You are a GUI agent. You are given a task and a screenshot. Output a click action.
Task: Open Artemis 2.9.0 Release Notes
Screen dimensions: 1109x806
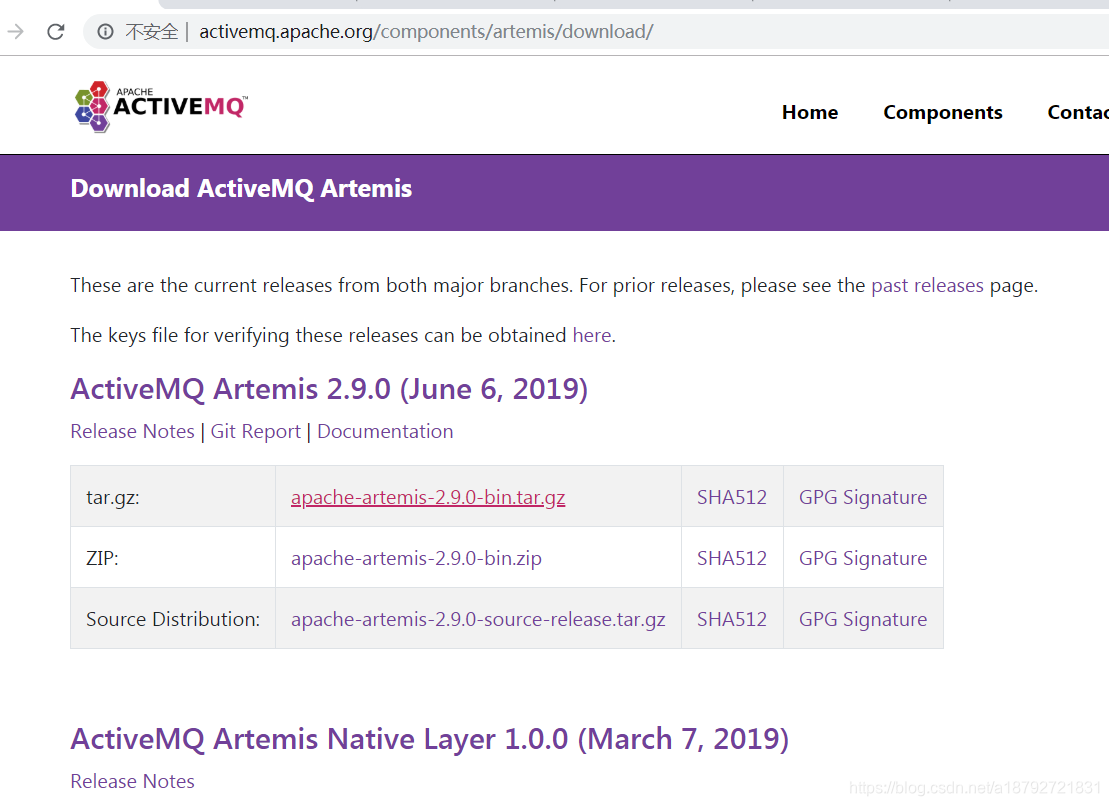pos(132,431)
